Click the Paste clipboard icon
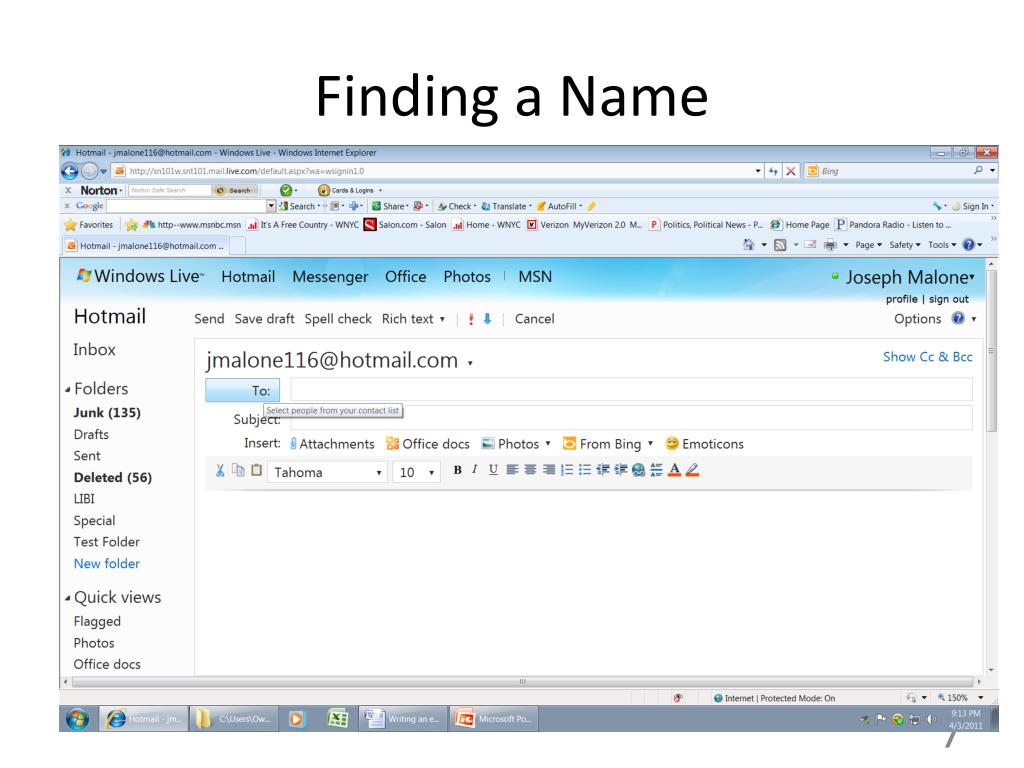1024x768 pixels. [257, 470]
